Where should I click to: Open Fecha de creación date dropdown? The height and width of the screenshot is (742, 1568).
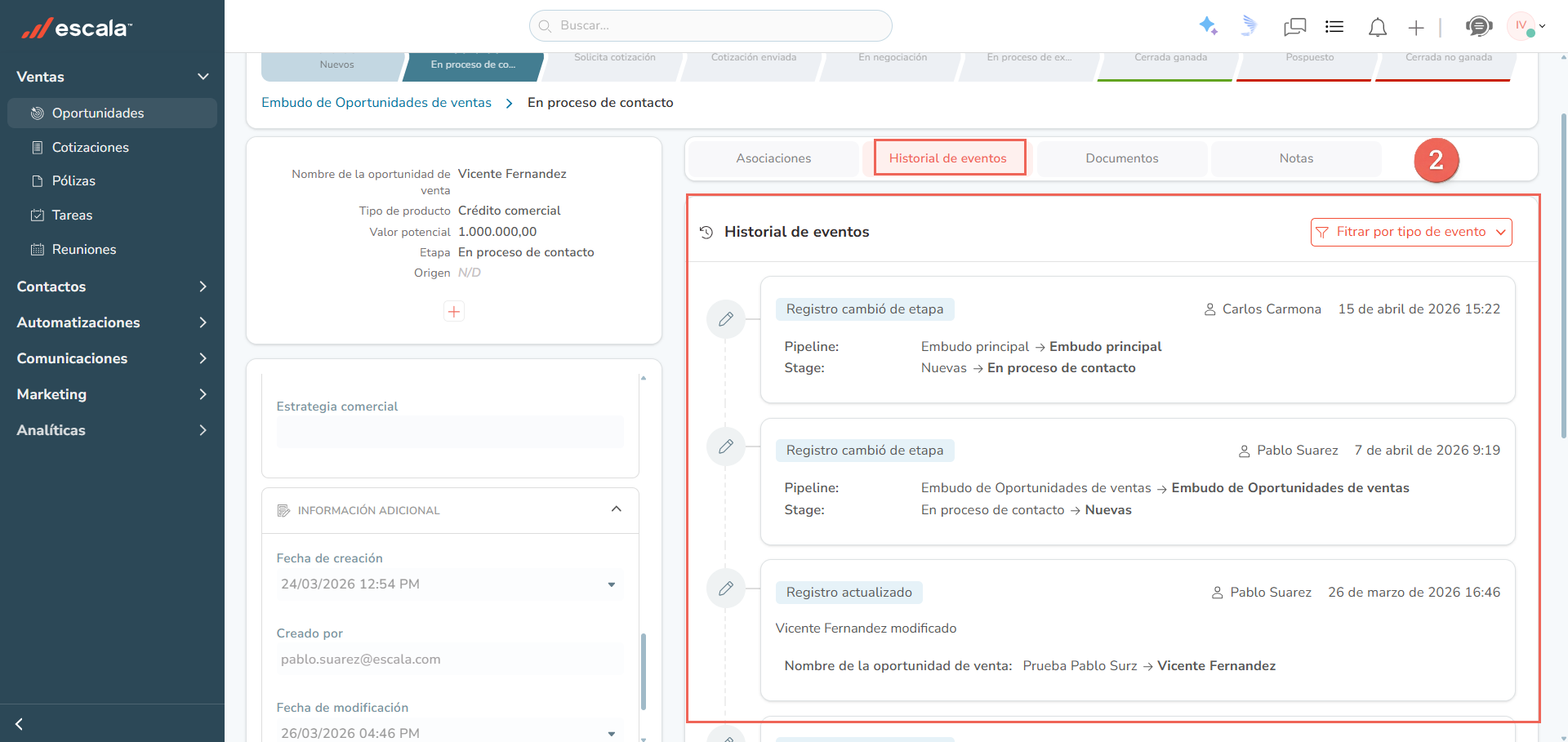611,584
